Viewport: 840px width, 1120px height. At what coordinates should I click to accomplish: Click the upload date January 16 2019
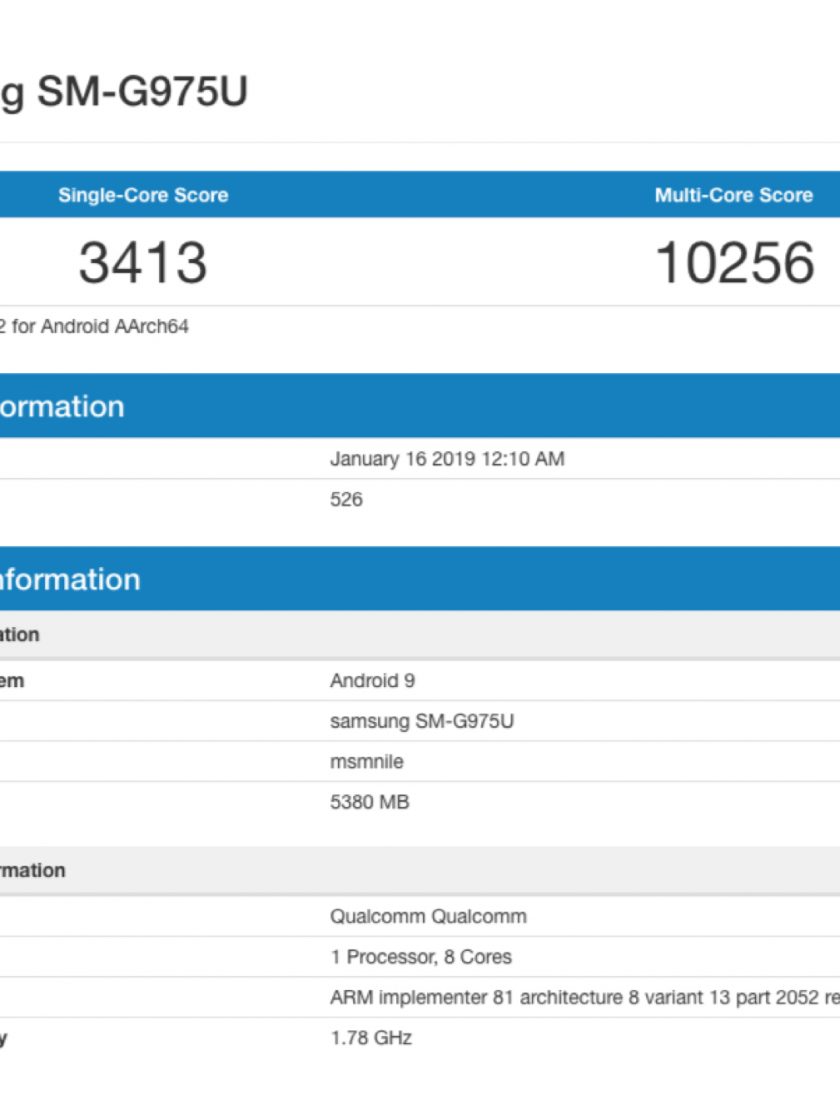447,459
